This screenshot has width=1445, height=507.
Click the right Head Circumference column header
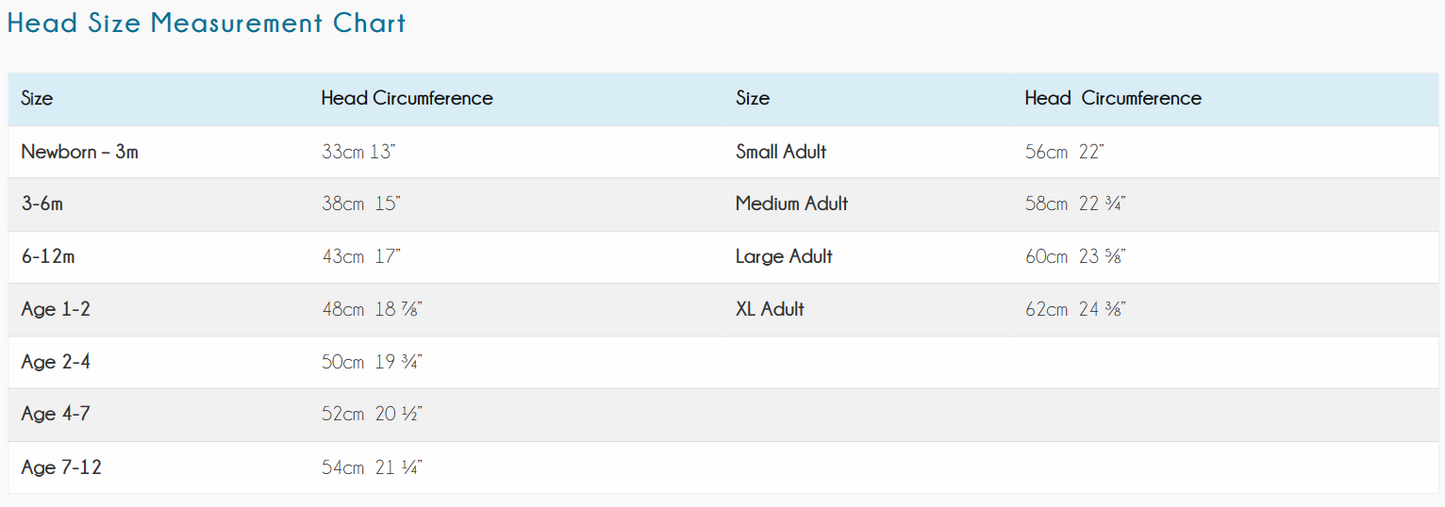click(x=1113, y=98)
